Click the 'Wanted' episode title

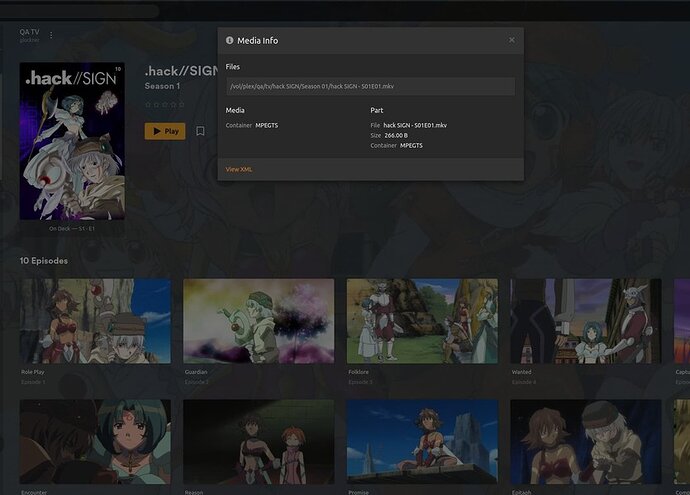(x=521, y=372)
